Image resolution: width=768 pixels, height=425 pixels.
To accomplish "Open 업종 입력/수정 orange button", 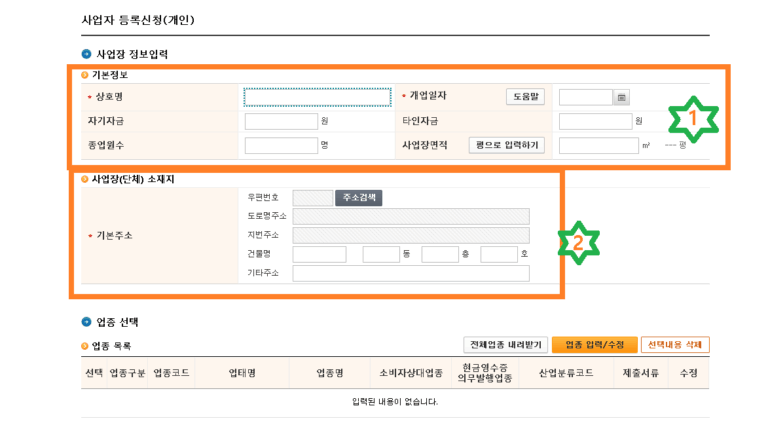I will 594,344.
